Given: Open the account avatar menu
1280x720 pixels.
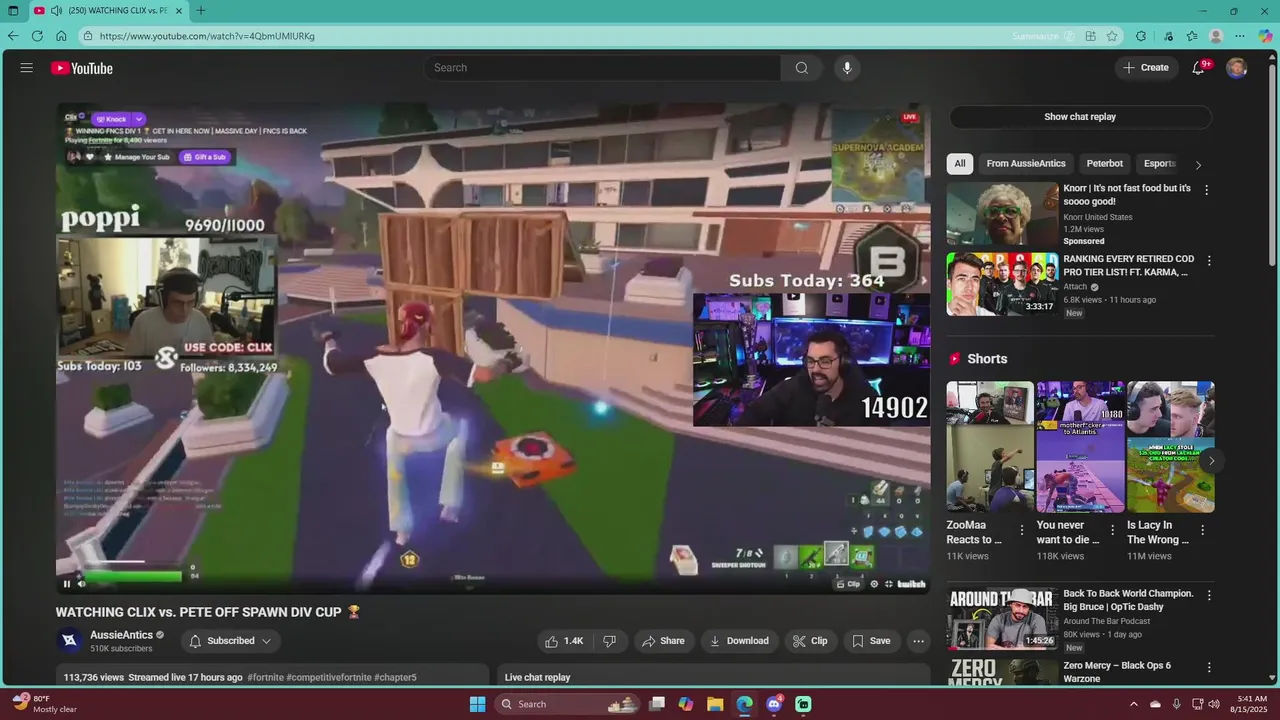Looking at the screenshot, I should click(x=1237, y=68).
